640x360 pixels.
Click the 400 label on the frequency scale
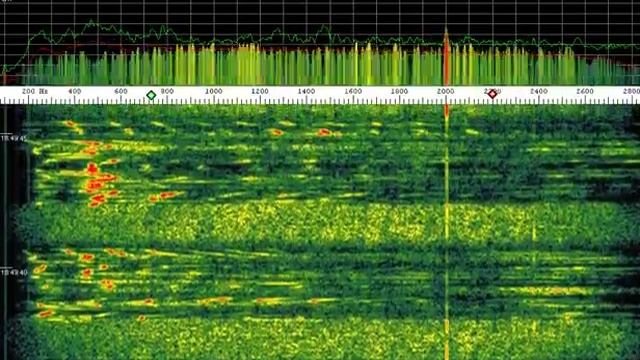pyautogui.click(x=74, y=91)
